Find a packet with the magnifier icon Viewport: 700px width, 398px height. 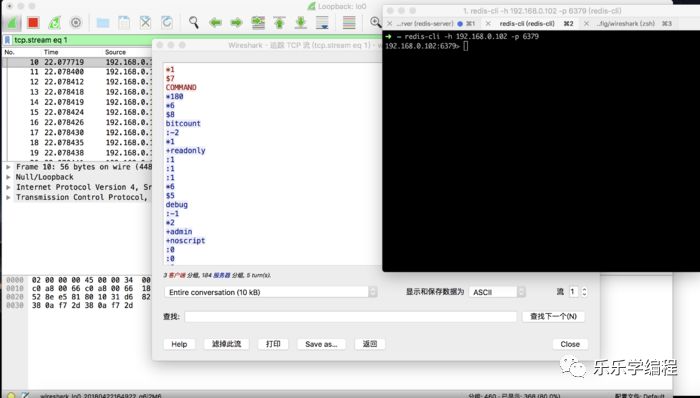tap(194, 22)
